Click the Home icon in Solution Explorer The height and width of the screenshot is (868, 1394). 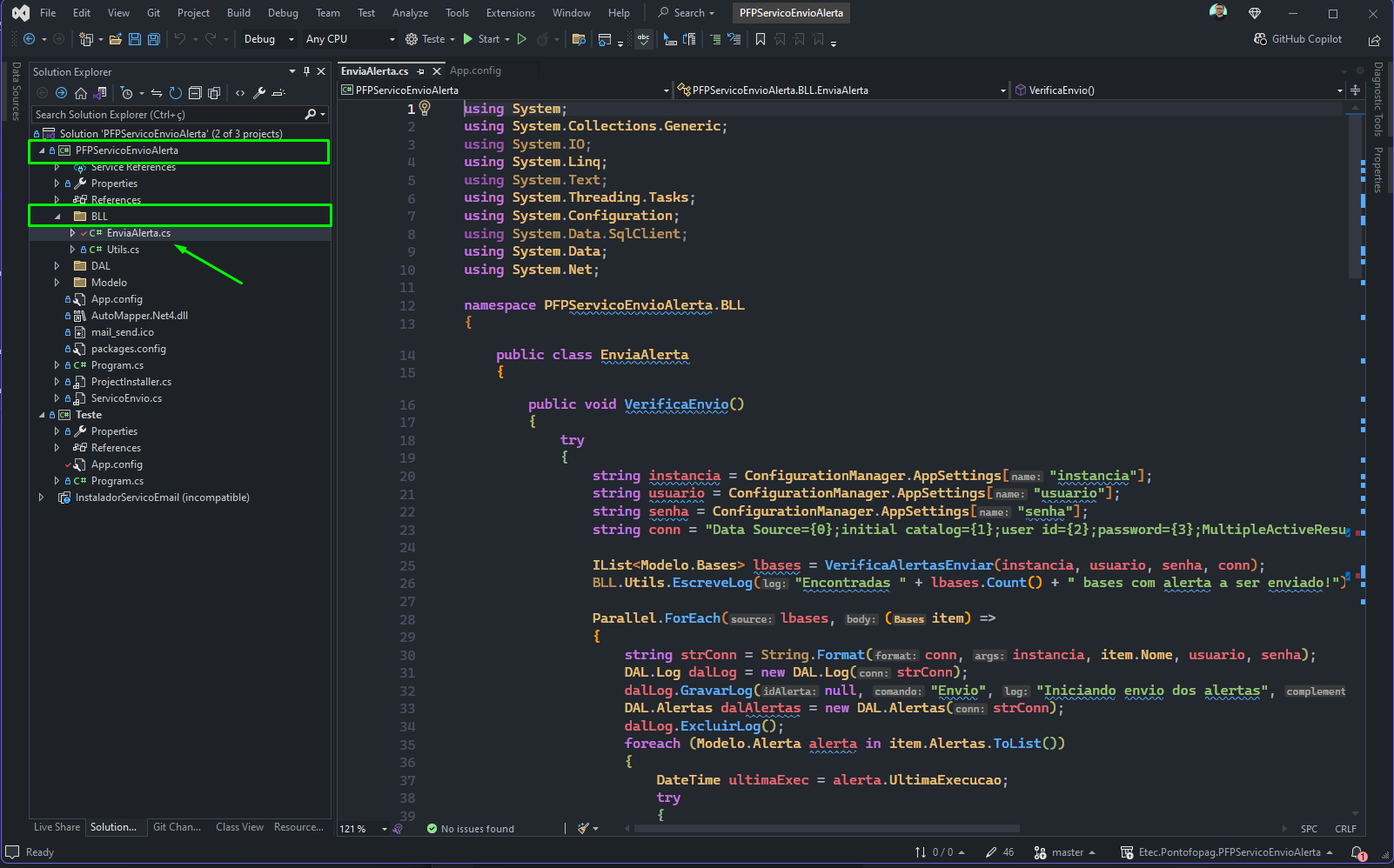pos(81,93)
